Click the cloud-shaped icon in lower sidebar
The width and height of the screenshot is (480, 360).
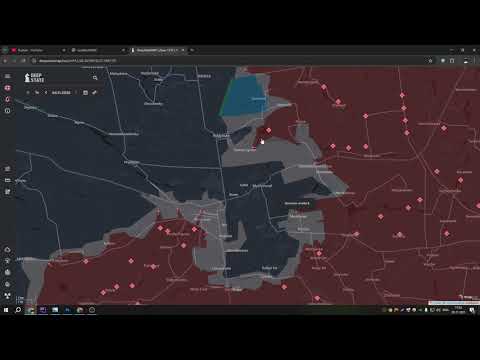click(7, 249)
